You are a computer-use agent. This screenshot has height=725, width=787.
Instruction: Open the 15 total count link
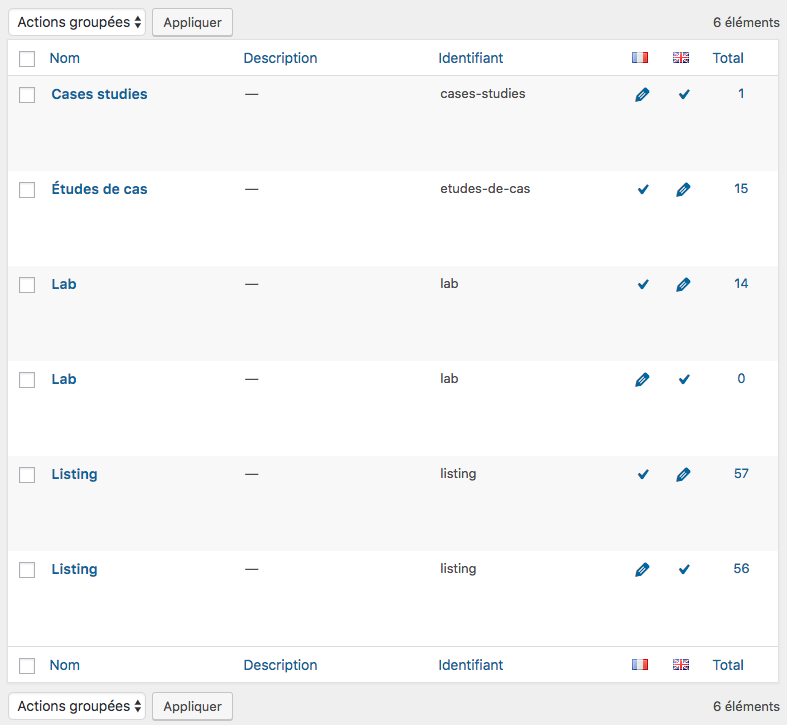pos(741,189)
